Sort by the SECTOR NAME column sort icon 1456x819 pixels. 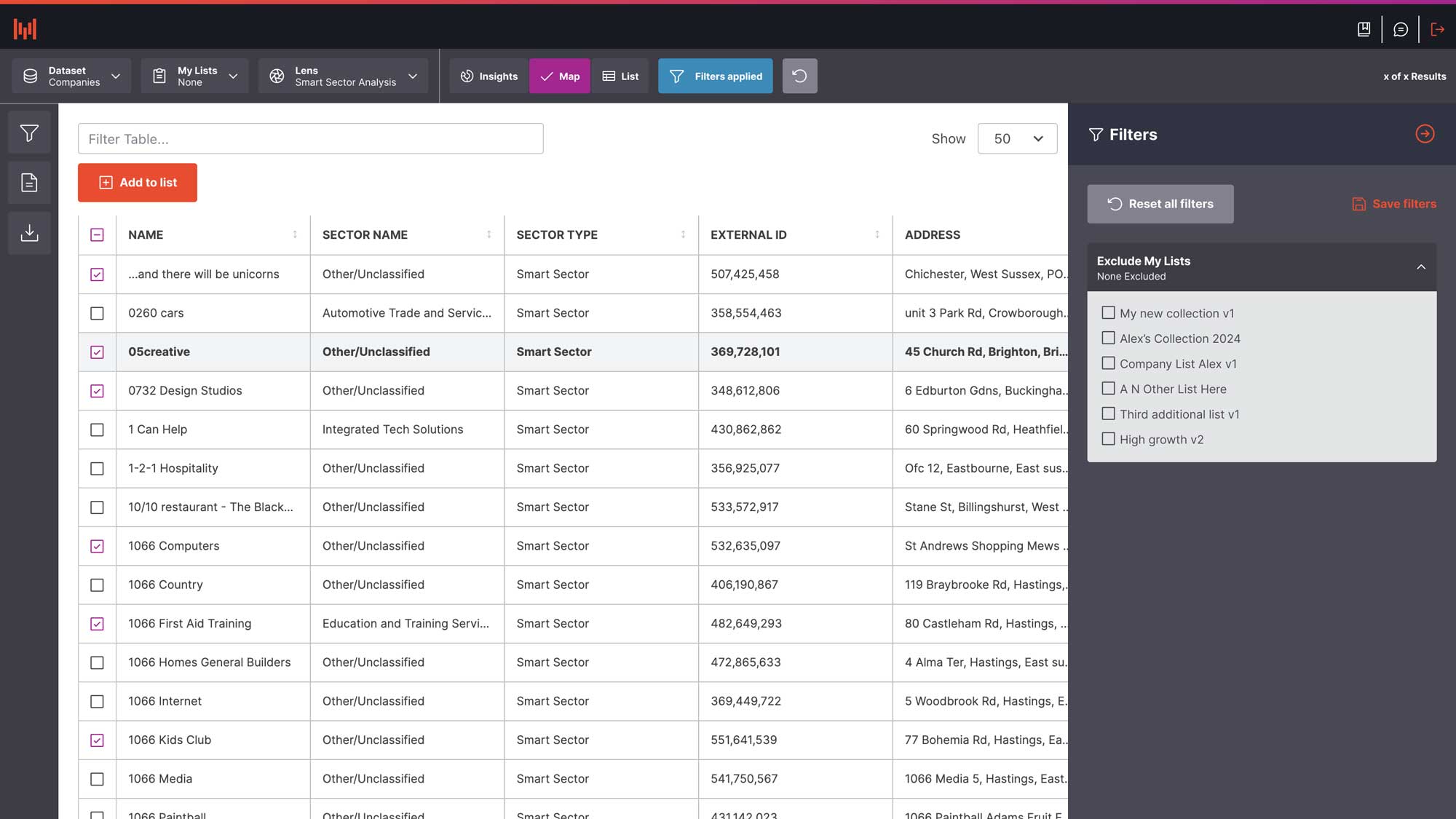(488, 234)
